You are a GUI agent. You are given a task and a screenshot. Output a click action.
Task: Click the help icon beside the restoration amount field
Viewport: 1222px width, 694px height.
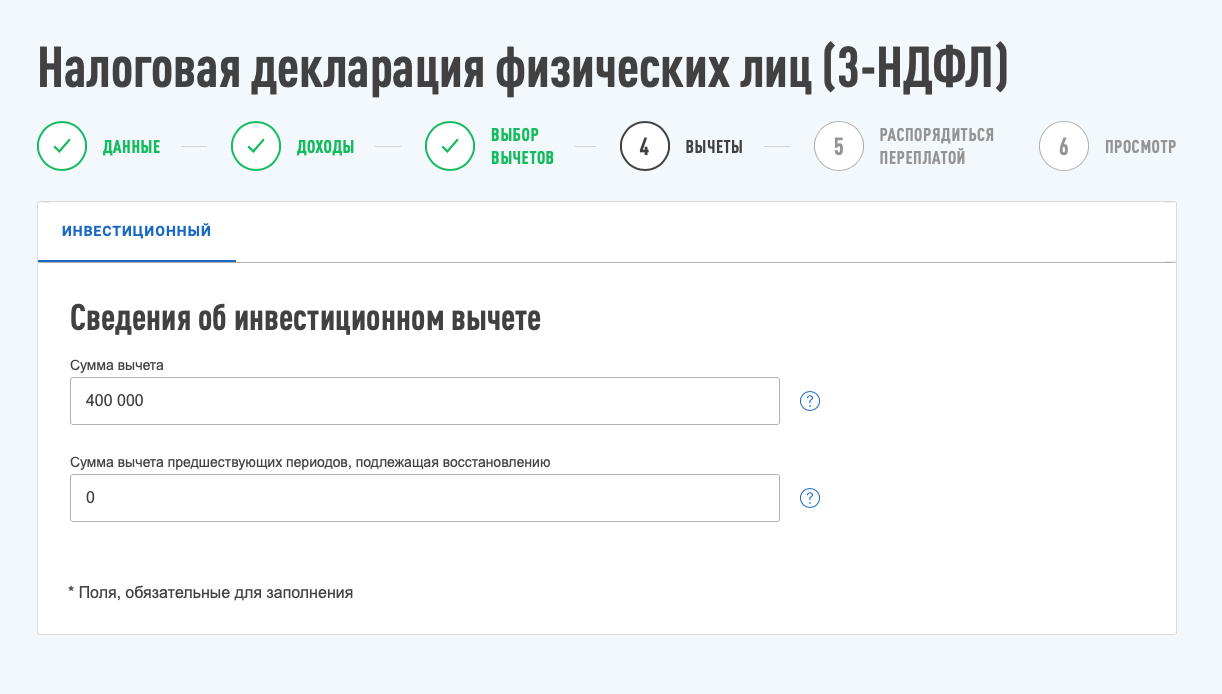(810, 498)
